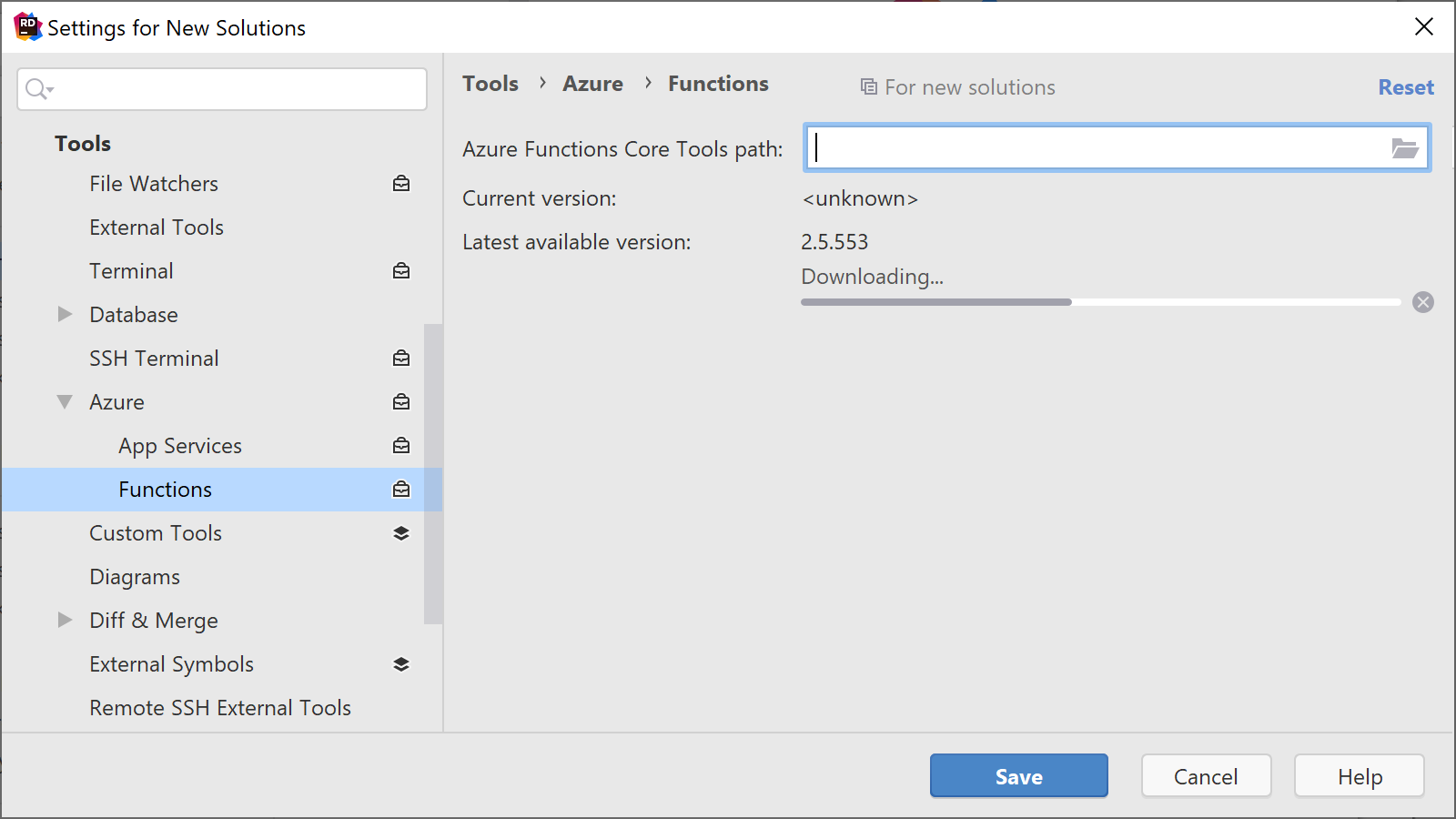The height and width of the screenshot is (819, 1456).
Task: Click the Tools breadcrumb
Action: tap(490, 84)
